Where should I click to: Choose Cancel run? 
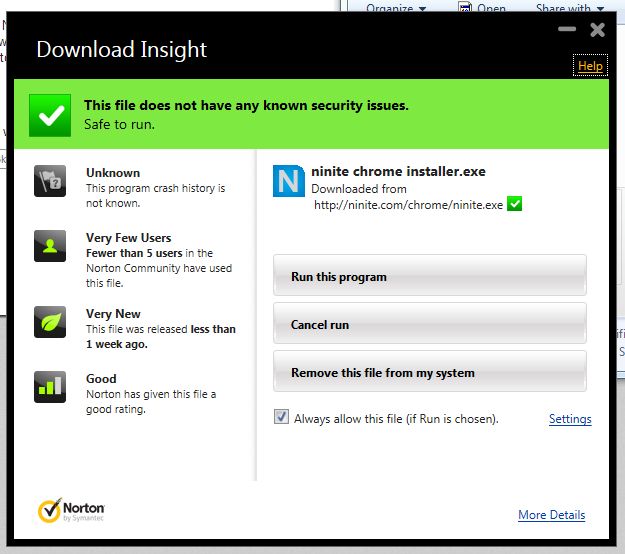[430, 323]
